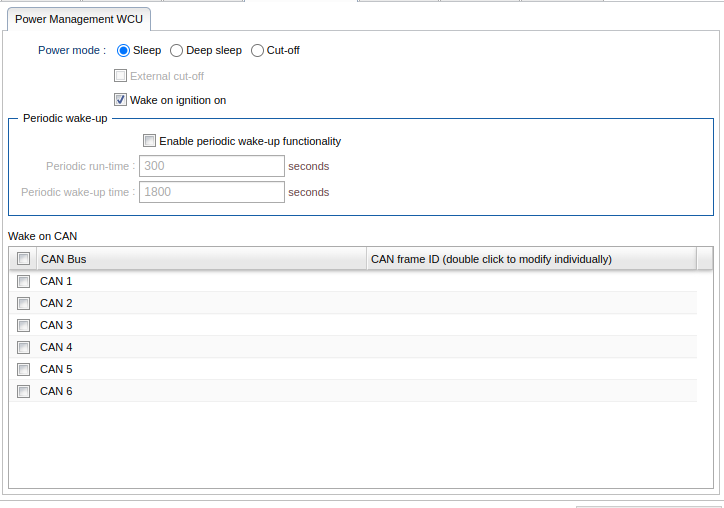Check the CAN 3 checkbox
The image size is (724, 508).
tap(24, 326)
